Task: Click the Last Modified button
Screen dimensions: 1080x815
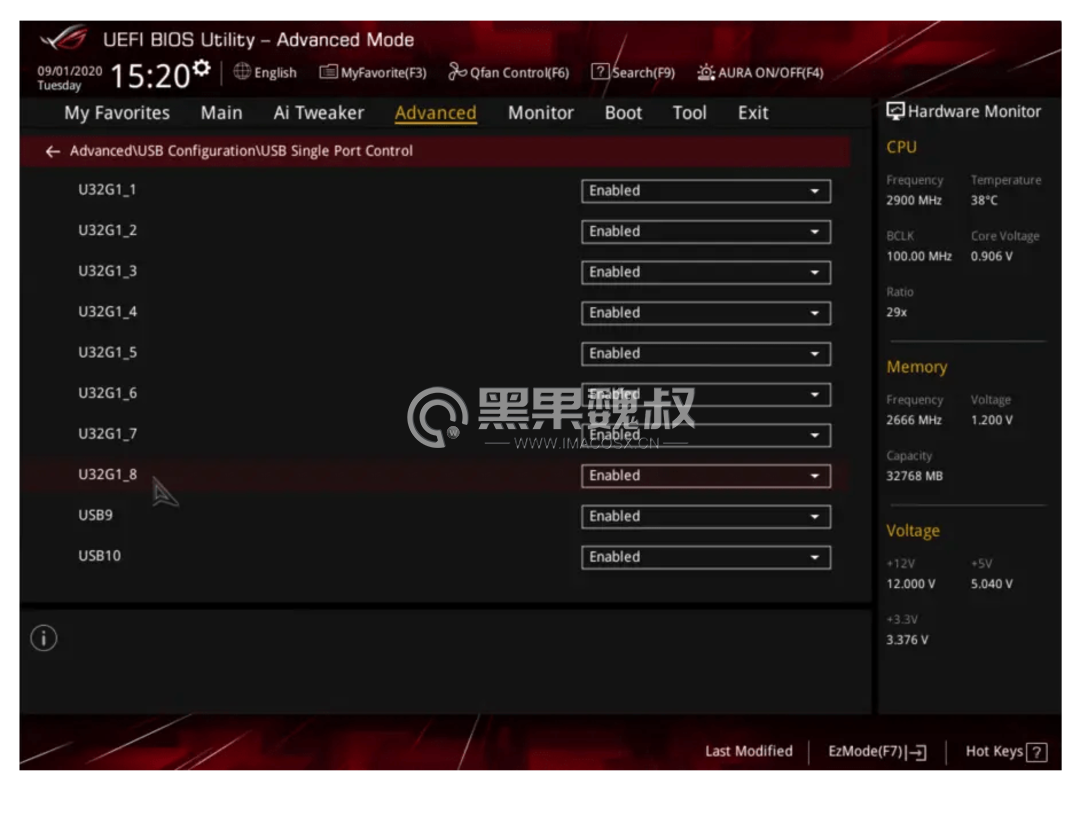Action: (749, 752)
